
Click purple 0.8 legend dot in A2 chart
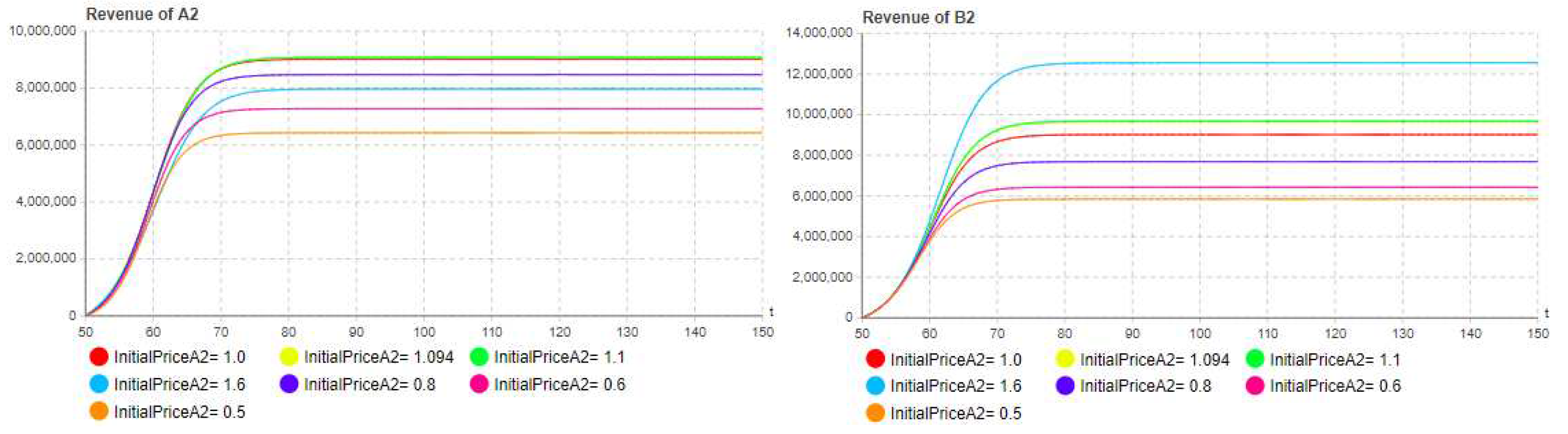[x=289, y=384]
